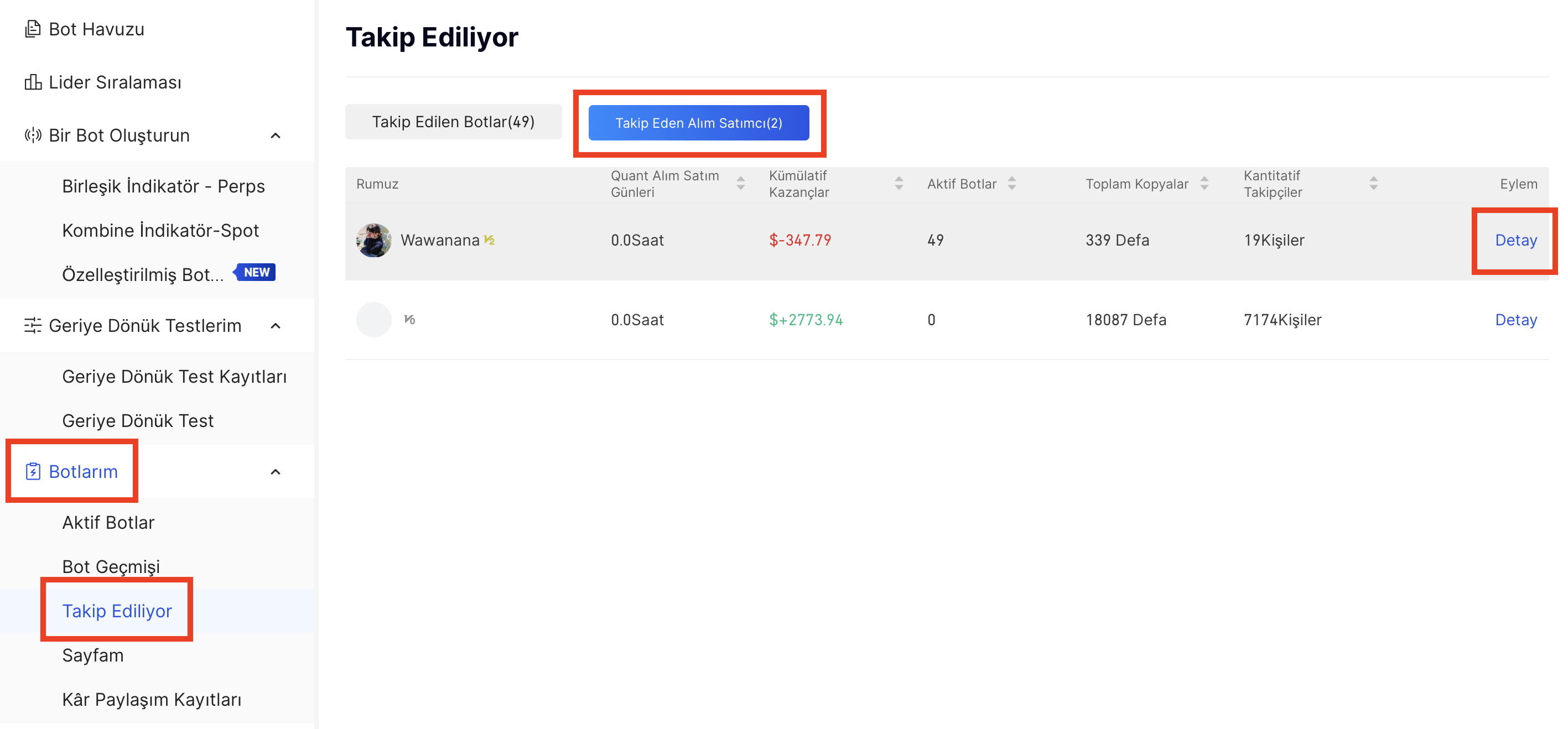Viewport: 1568px width, 729px height.
Task: Click the Geriye Dönük Testlerim sliders icon
Action: [x=33, y=326]
